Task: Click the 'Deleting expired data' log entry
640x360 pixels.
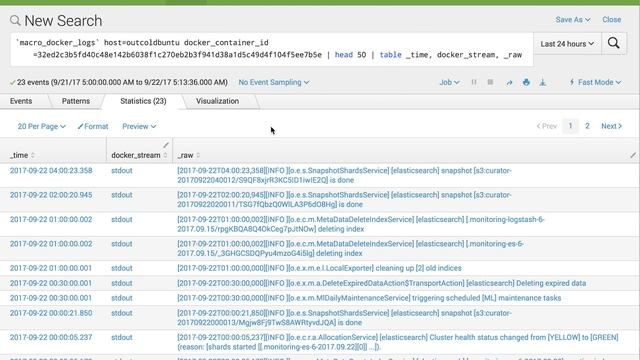Action: tap(382, 283)
